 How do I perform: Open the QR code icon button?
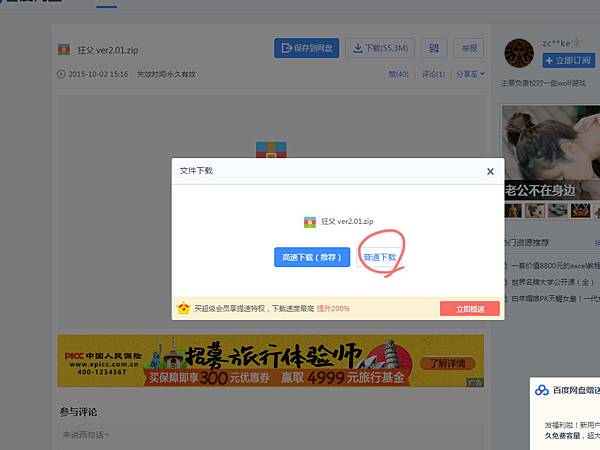point(434,48)
